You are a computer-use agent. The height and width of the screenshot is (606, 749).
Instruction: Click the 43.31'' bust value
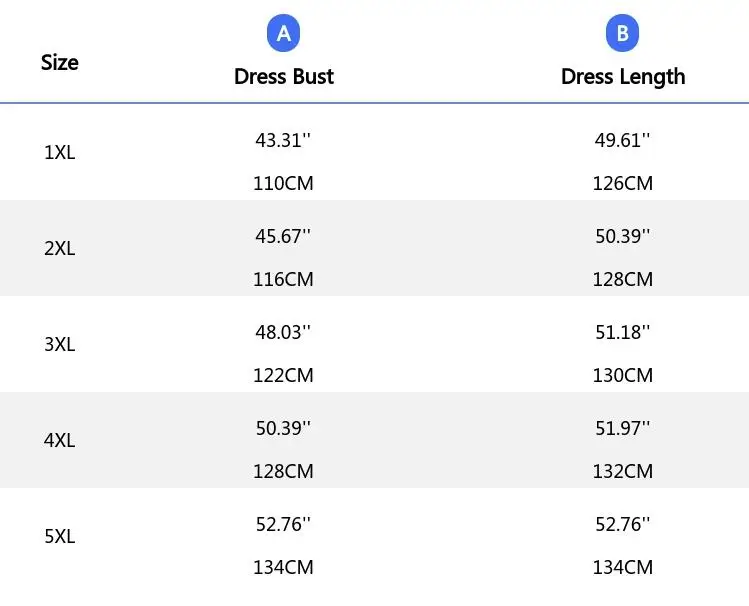click(283, 141)
